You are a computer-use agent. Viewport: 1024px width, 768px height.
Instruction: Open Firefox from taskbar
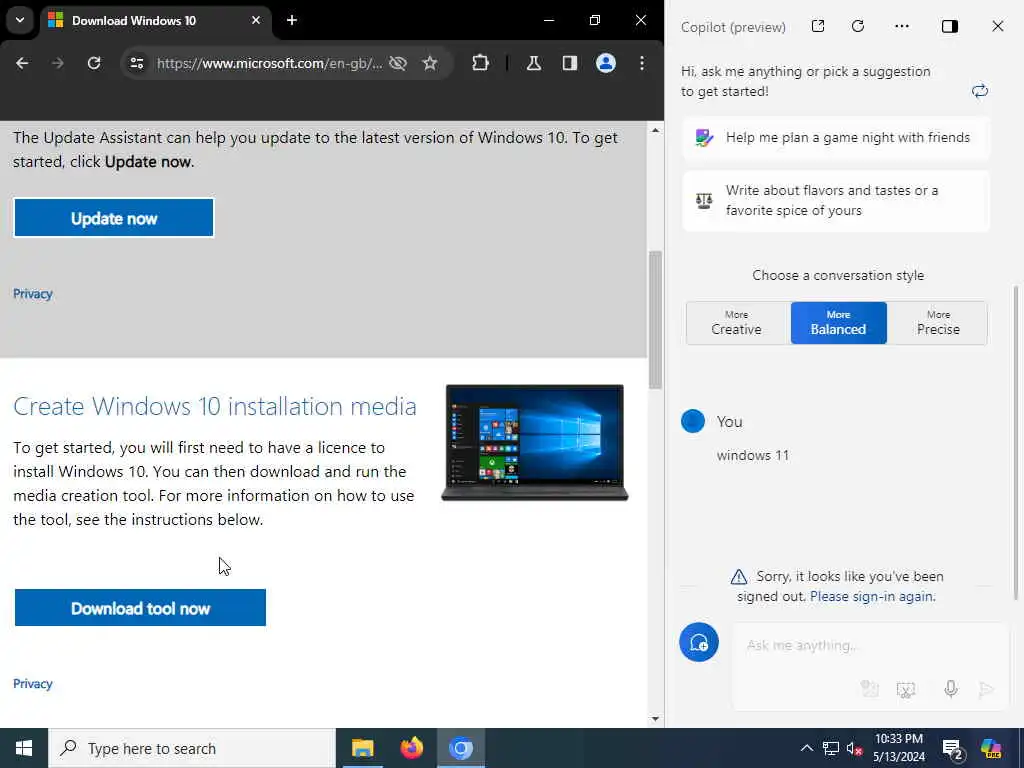[x=411, y=748]
